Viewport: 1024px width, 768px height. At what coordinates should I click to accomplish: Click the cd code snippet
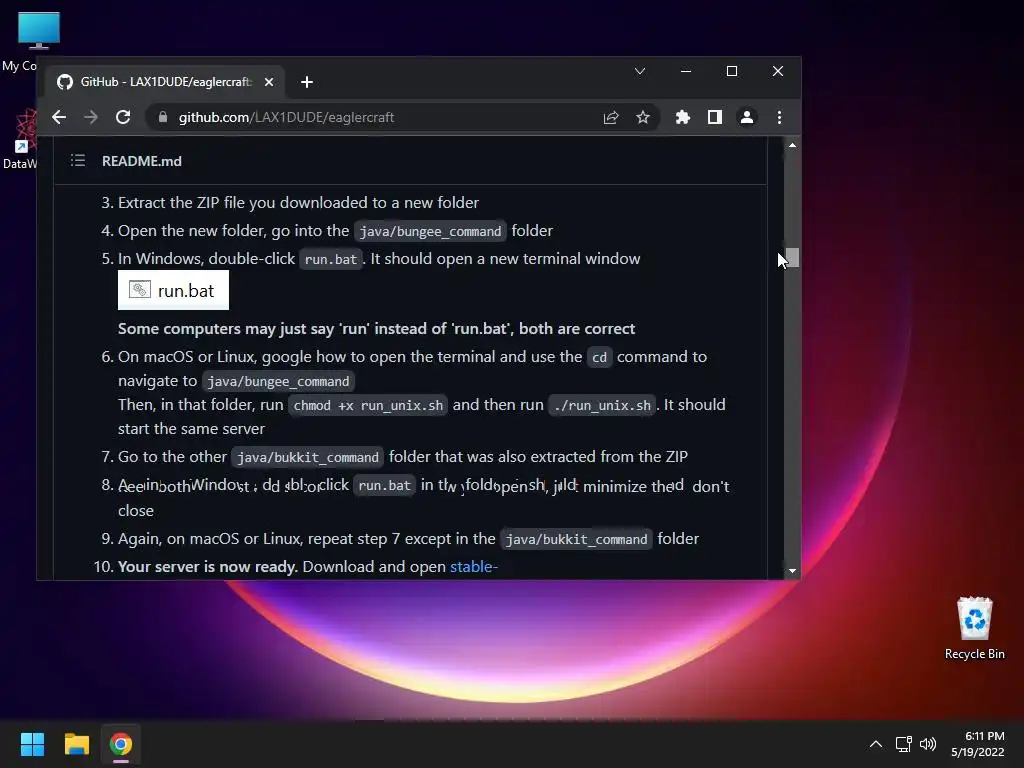tap(600, 357)
